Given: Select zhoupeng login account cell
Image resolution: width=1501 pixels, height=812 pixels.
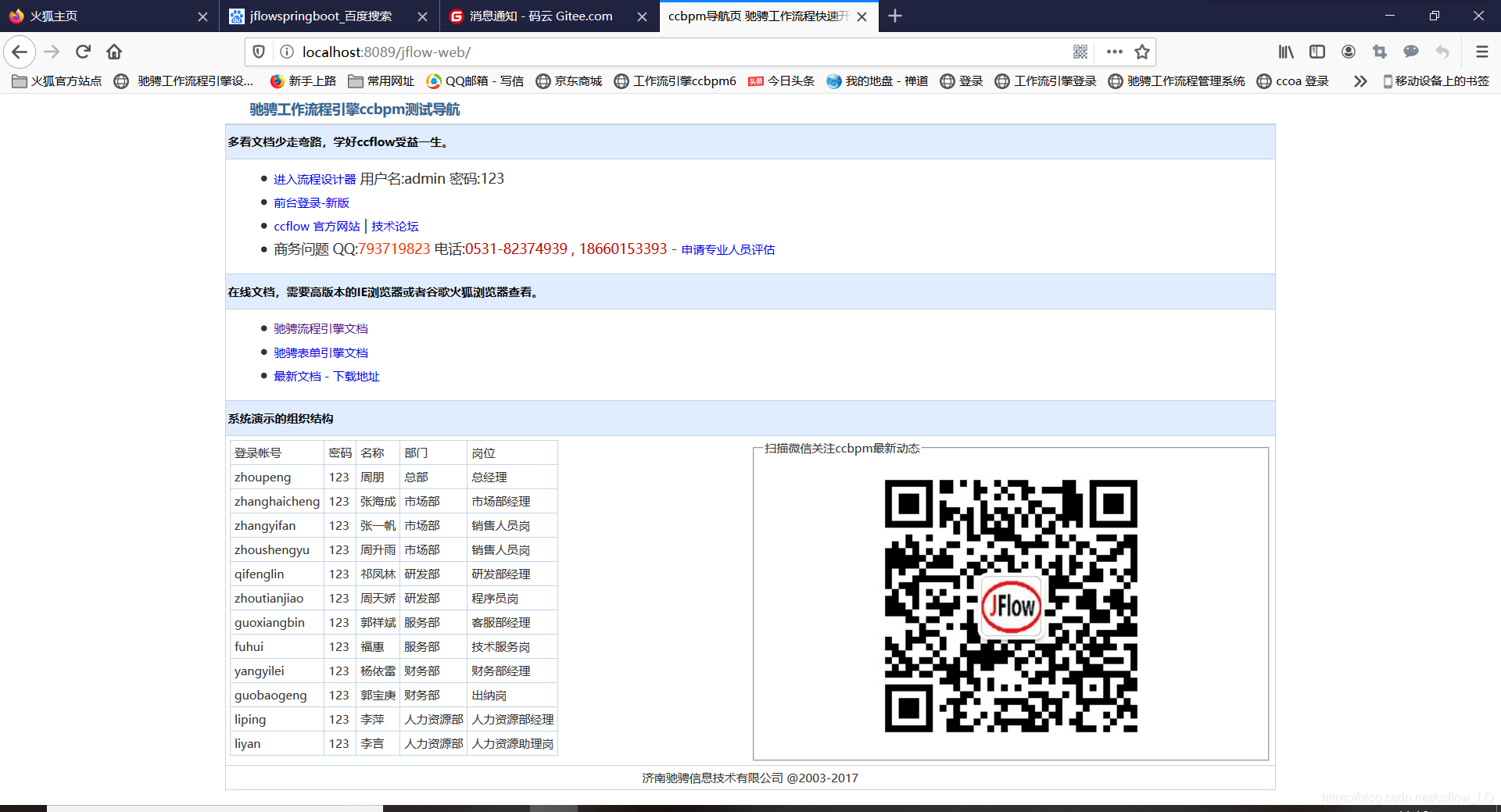Looking at the screenshot, I should [x=278, y=478].
